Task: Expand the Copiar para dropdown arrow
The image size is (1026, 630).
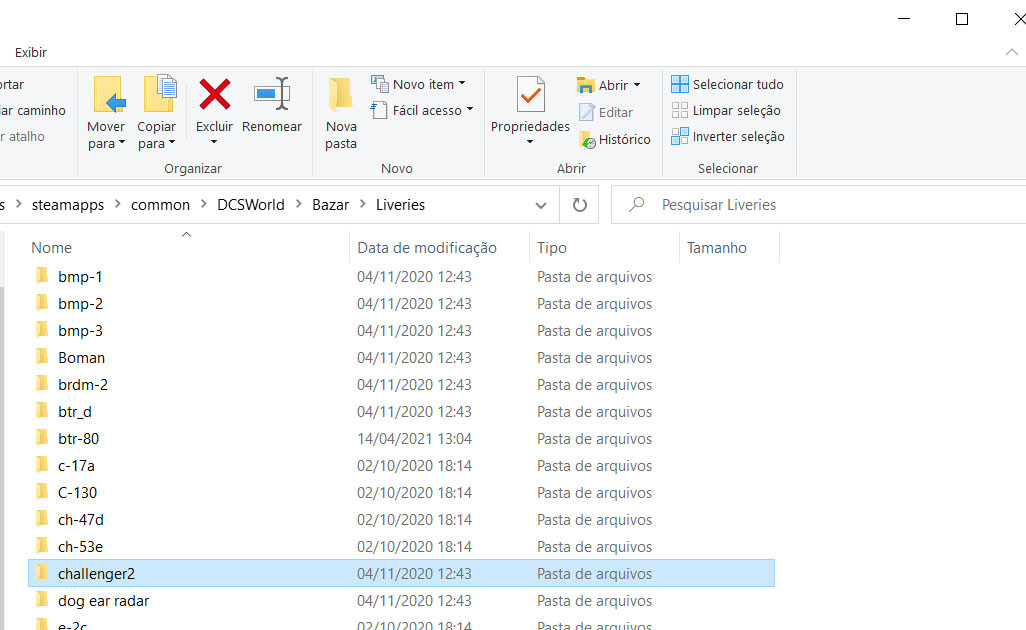Action: click(x=172, y=143)
